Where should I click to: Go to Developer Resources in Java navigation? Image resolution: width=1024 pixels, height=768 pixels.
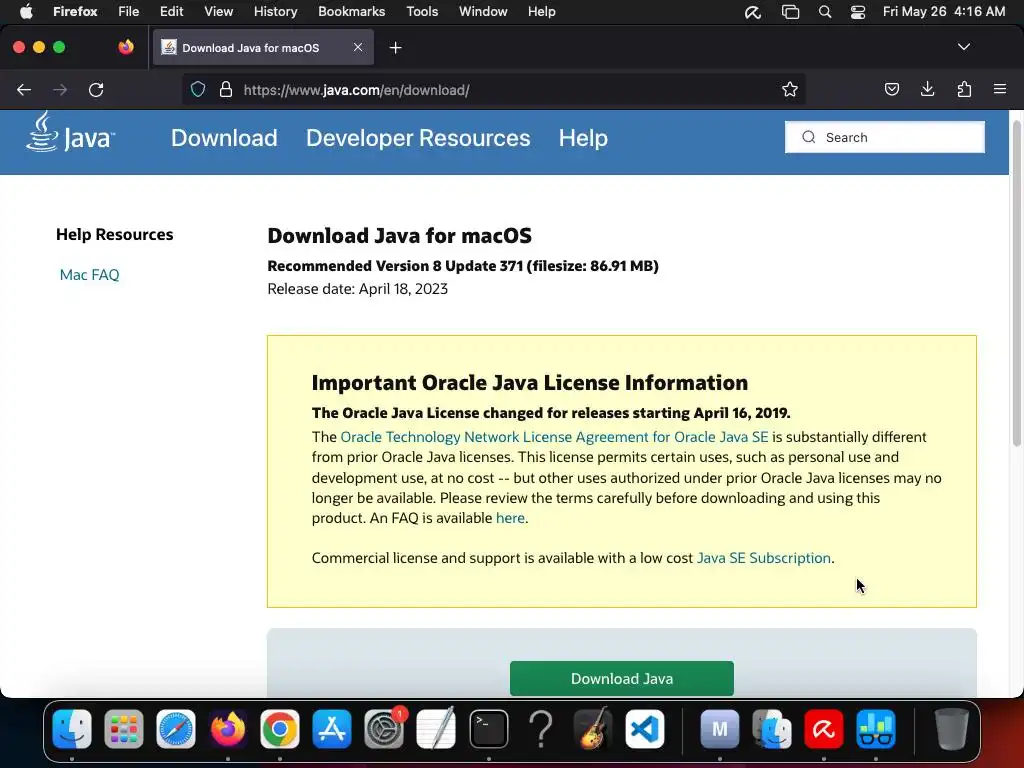[418, 138]
